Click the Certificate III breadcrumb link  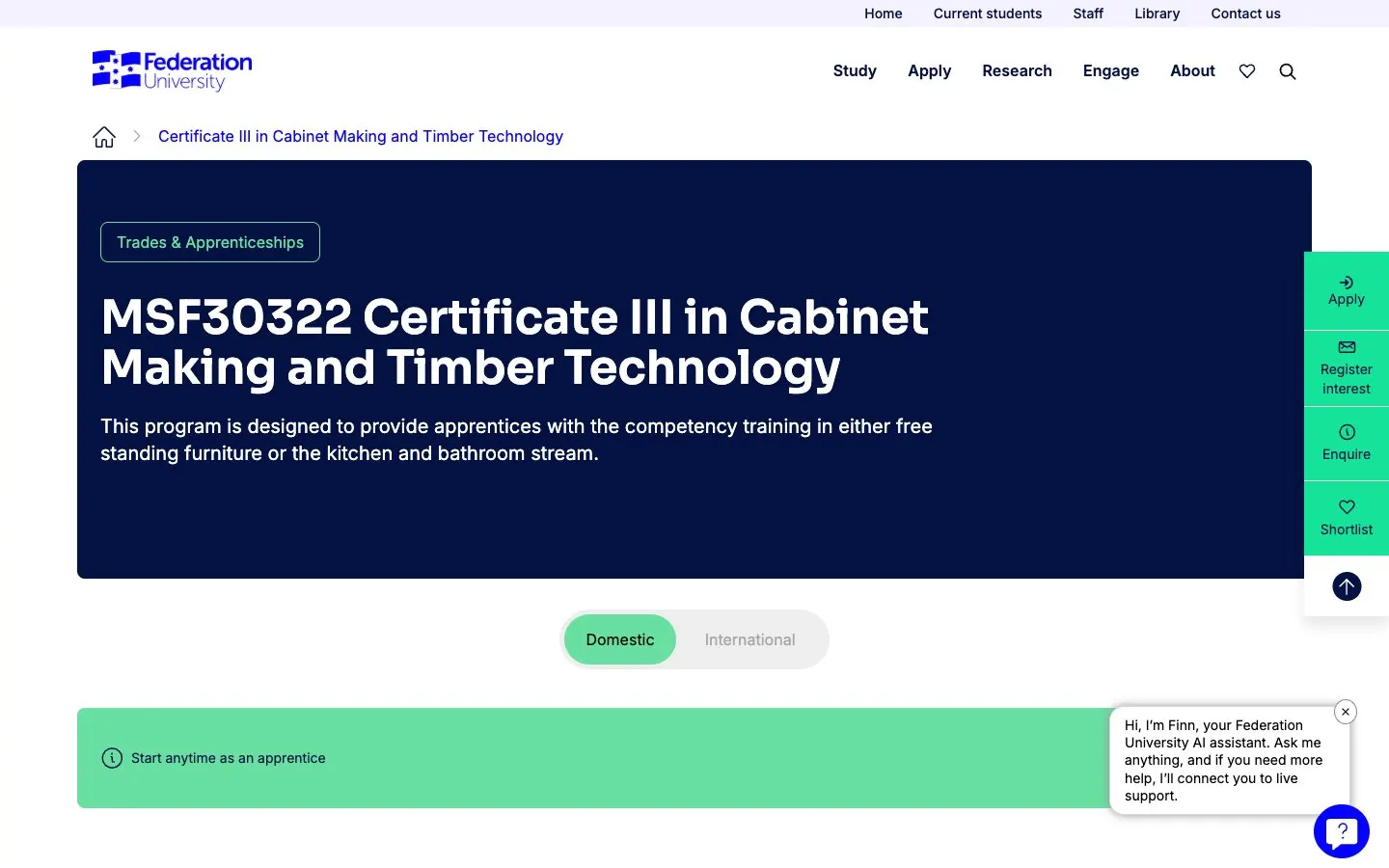(x=361, y=137)
